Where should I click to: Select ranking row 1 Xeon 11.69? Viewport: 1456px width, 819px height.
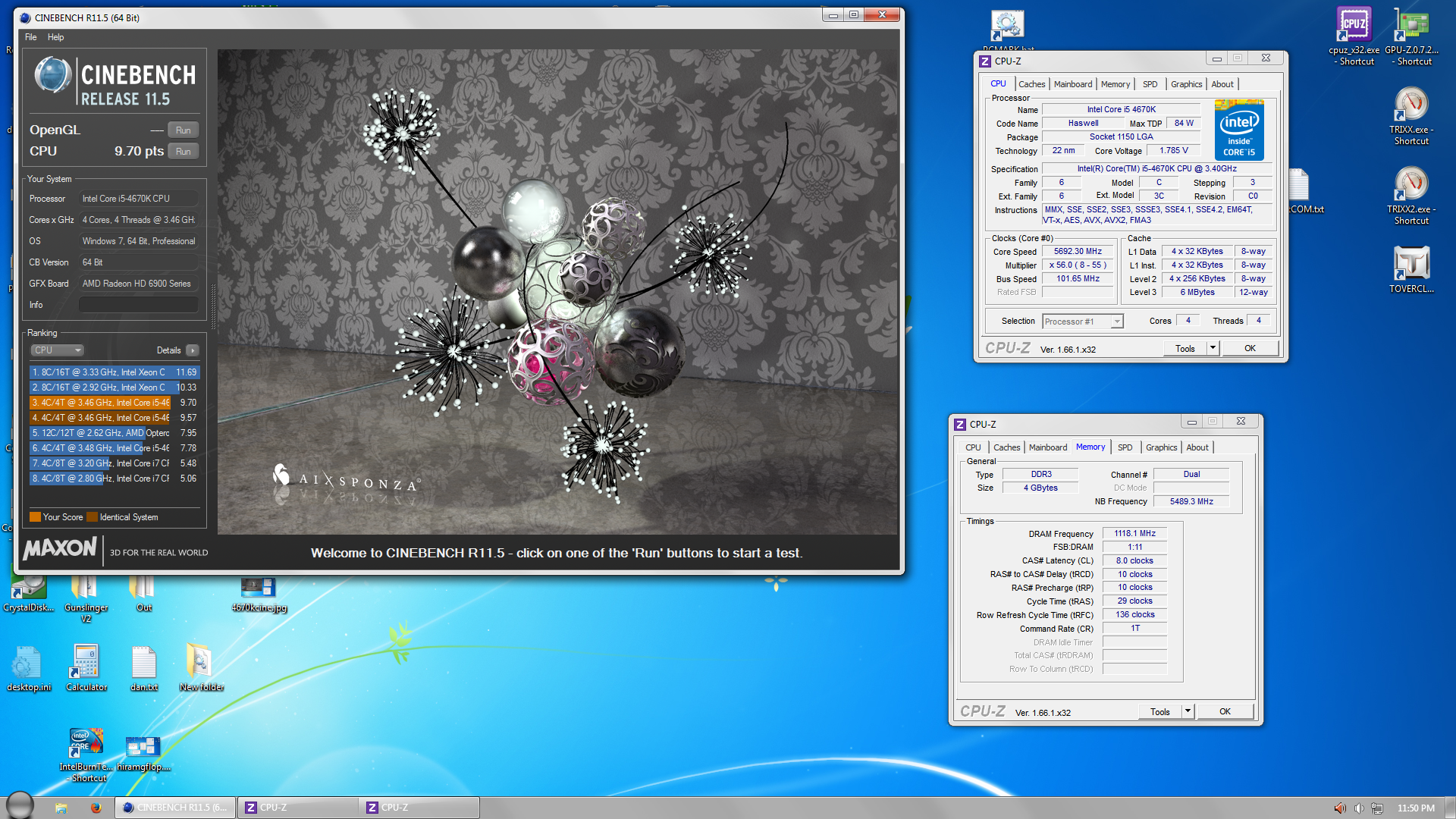click(115, 372)
